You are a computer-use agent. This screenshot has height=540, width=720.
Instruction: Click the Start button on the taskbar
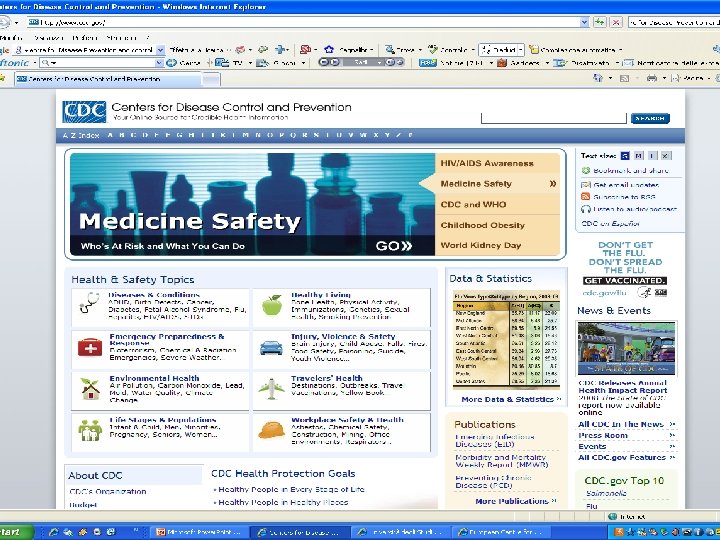click(17, 533)
